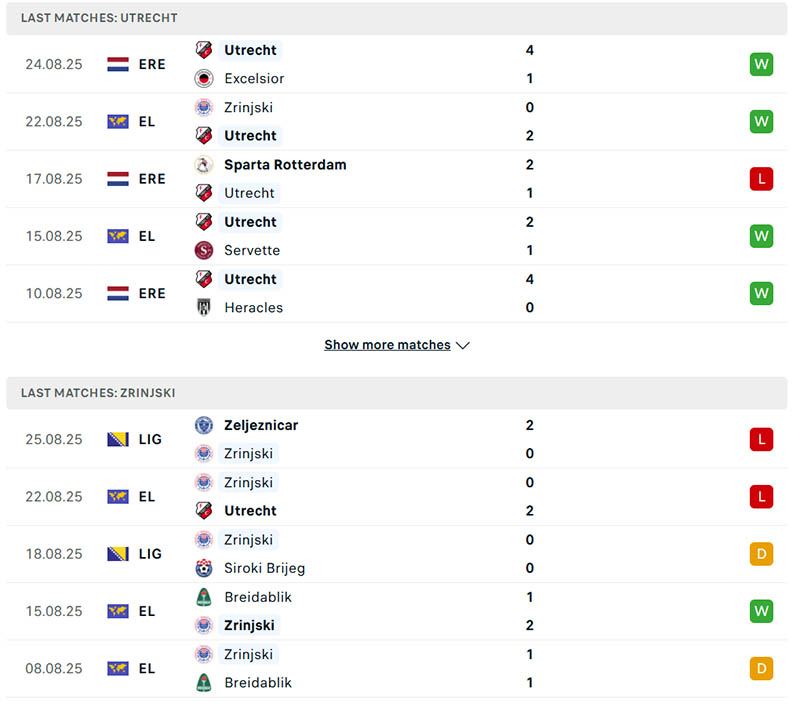Screen dimensions: 800x707
Task: Click the orange D badge for Siroki Brijeg match
Action: point(761,554)
